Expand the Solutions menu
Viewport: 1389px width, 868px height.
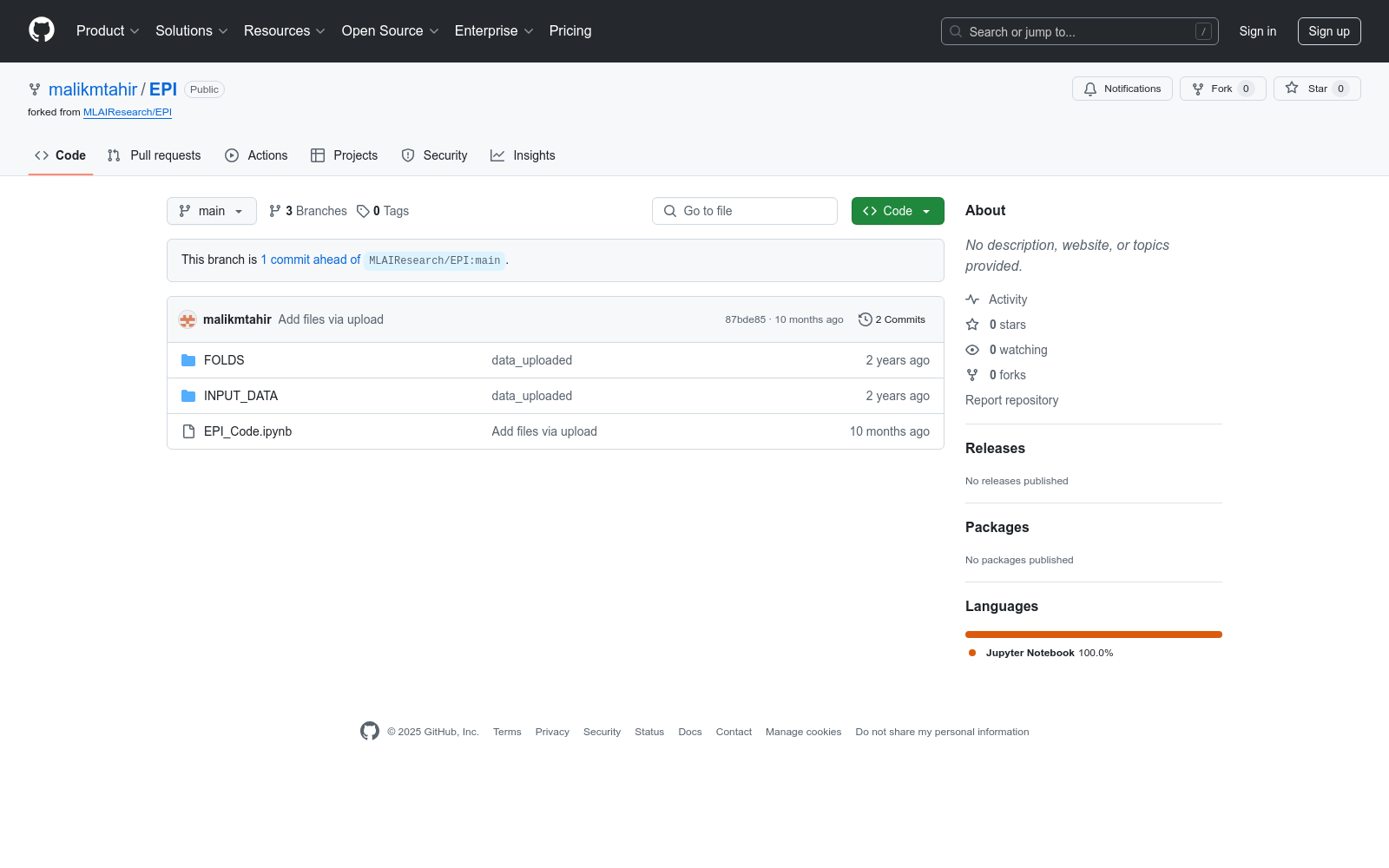(192, 31)
